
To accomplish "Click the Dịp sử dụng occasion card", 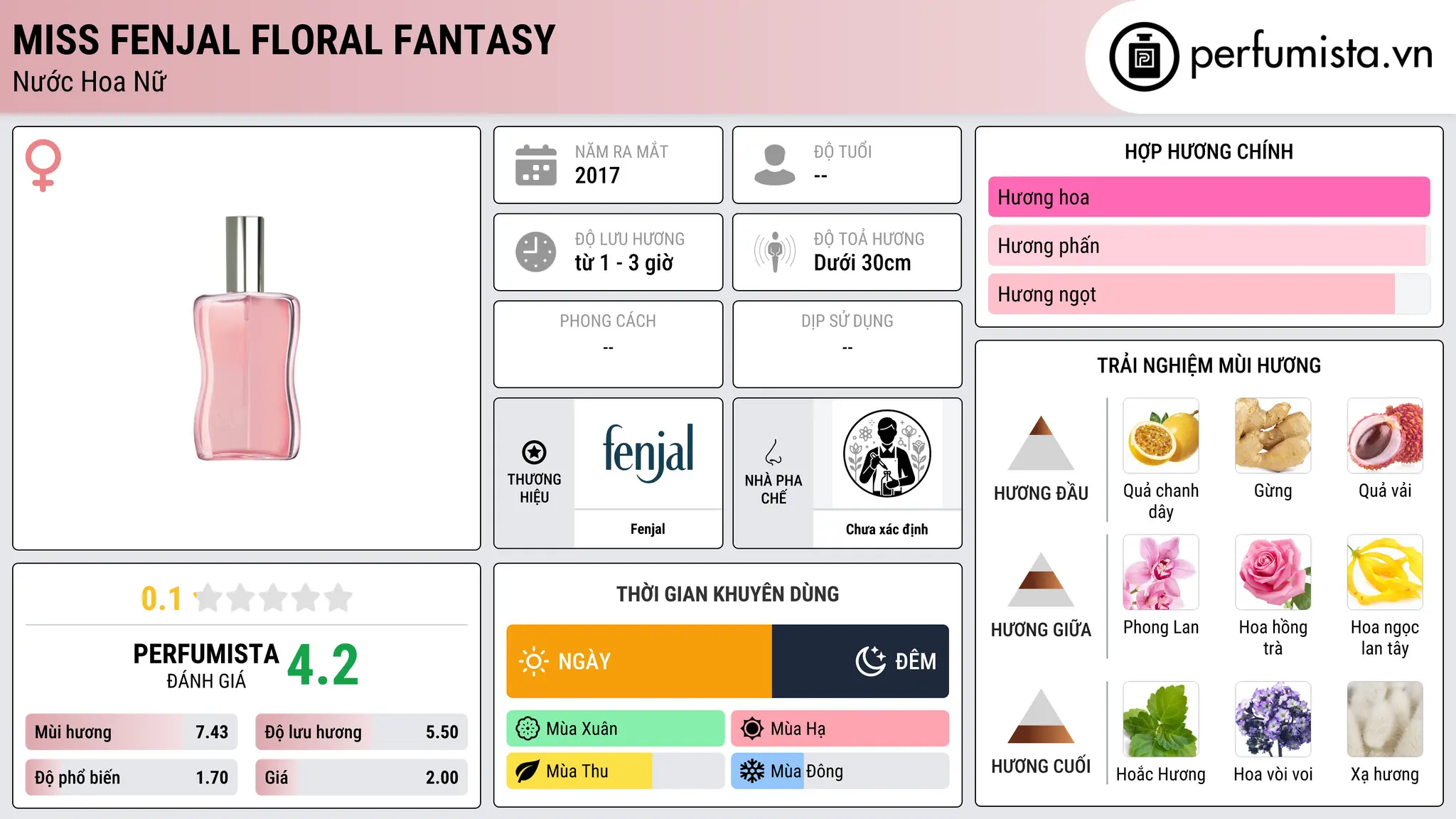I will tap(847, 344).
